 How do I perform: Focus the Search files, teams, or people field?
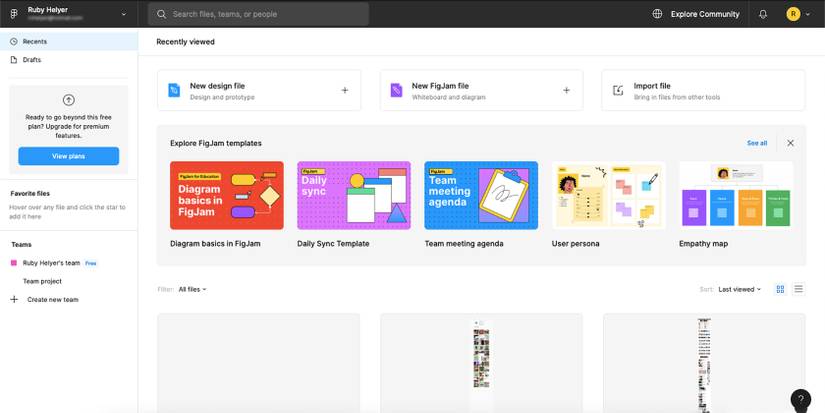258,14
